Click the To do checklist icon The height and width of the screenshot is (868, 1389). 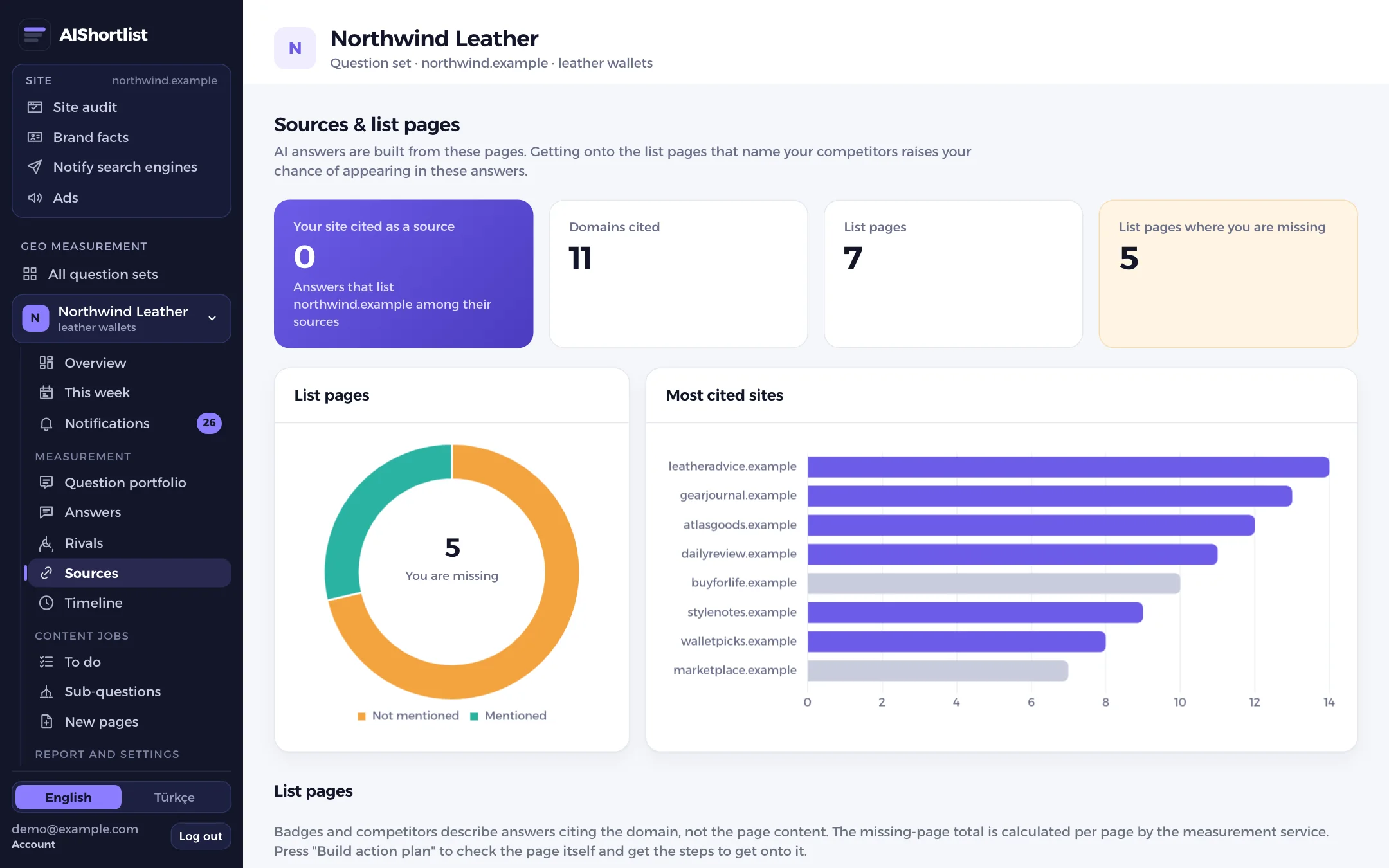click(x=46, y=662)
